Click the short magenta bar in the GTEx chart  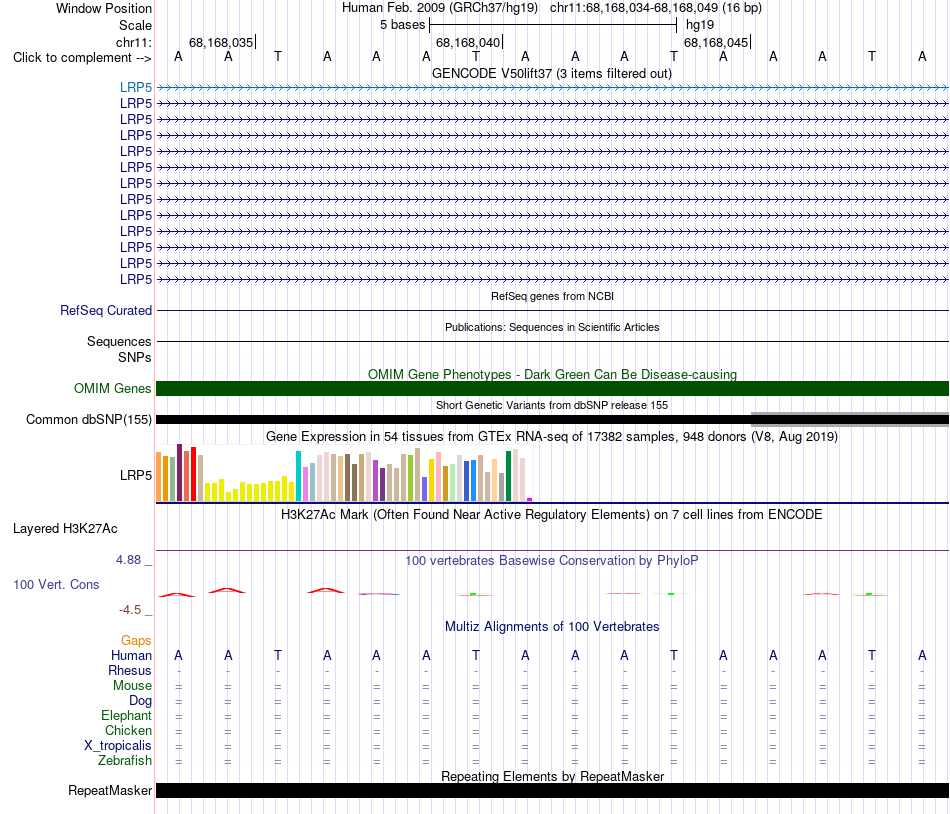[x=530, y=499]
